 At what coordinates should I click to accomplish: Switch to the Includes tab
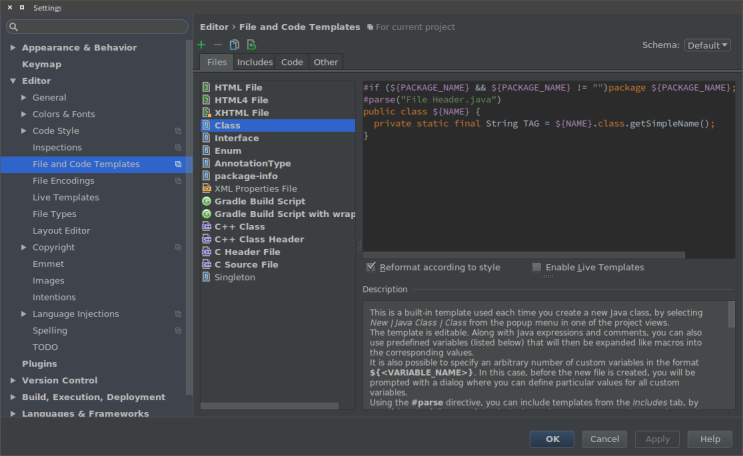(254, 62)
